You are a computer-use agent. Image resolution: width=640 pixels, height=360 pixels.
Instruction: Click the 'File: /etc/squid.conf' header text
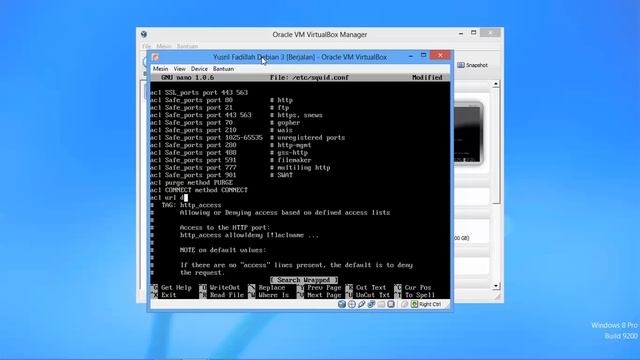pos(309,78)
